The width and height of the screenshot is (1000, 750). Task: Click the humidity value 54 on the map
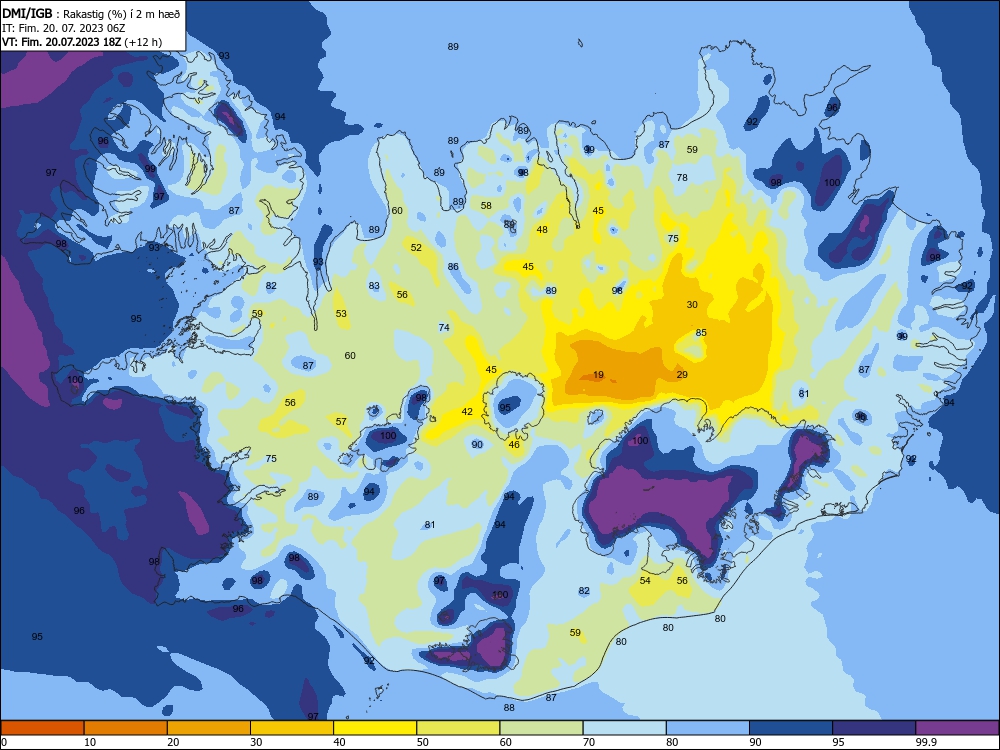click(645, 580)
